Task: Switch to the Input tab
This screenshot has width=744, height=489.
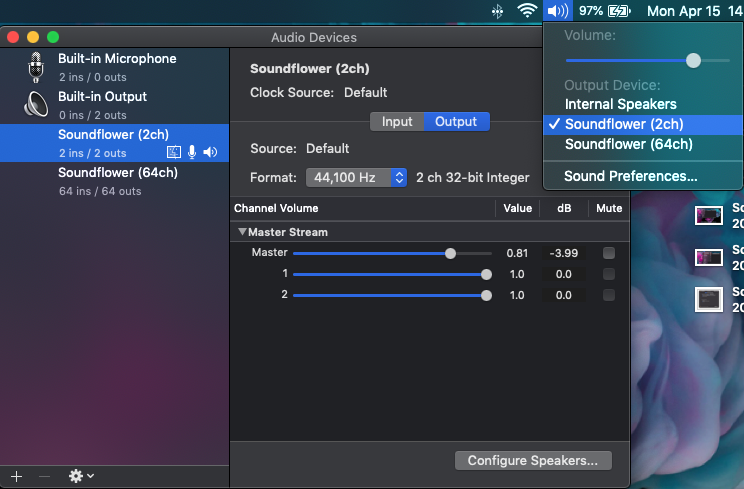Action: tap(397, 122)
